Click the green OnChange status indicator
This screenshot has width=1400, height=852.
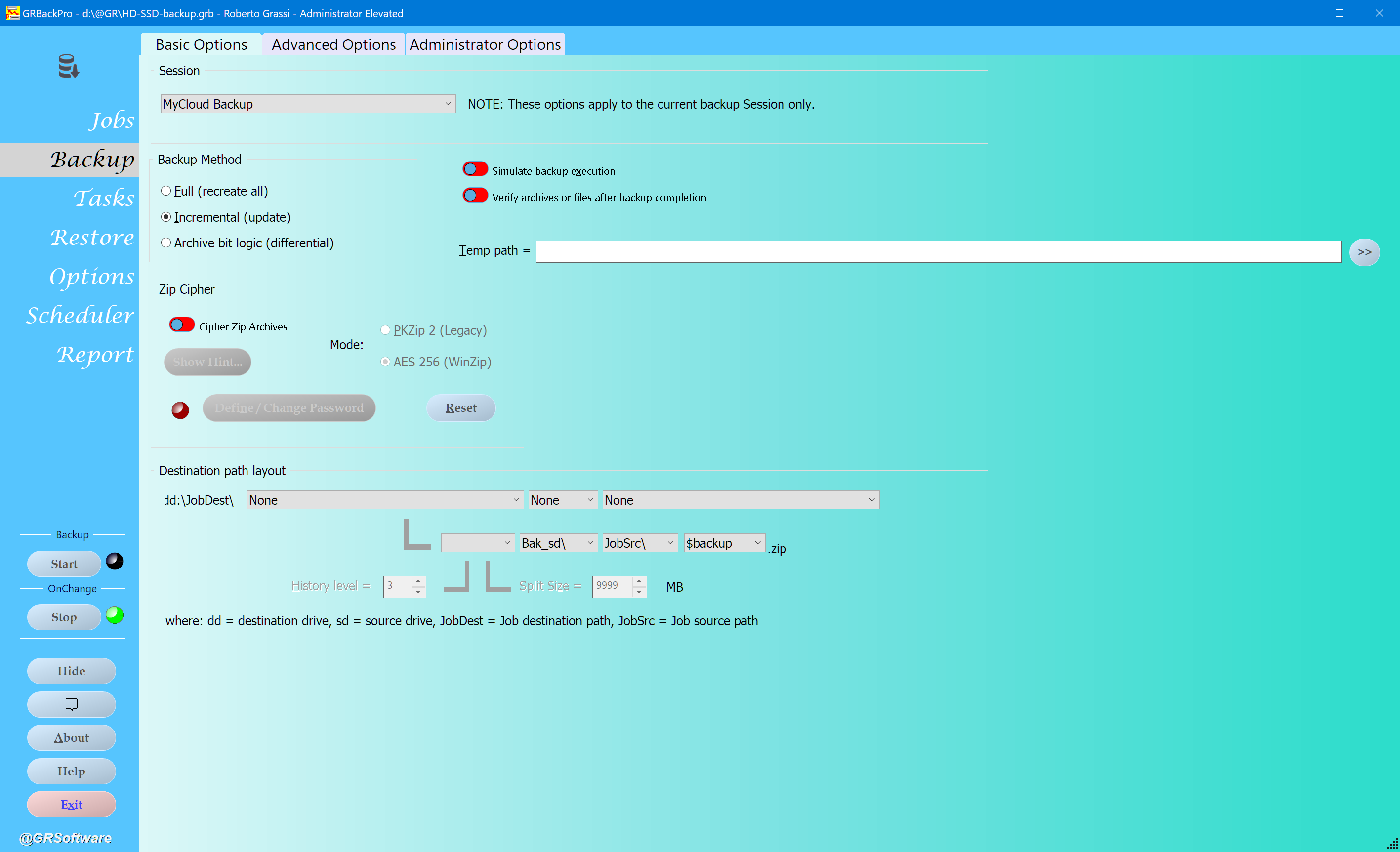tap(115, 615)
